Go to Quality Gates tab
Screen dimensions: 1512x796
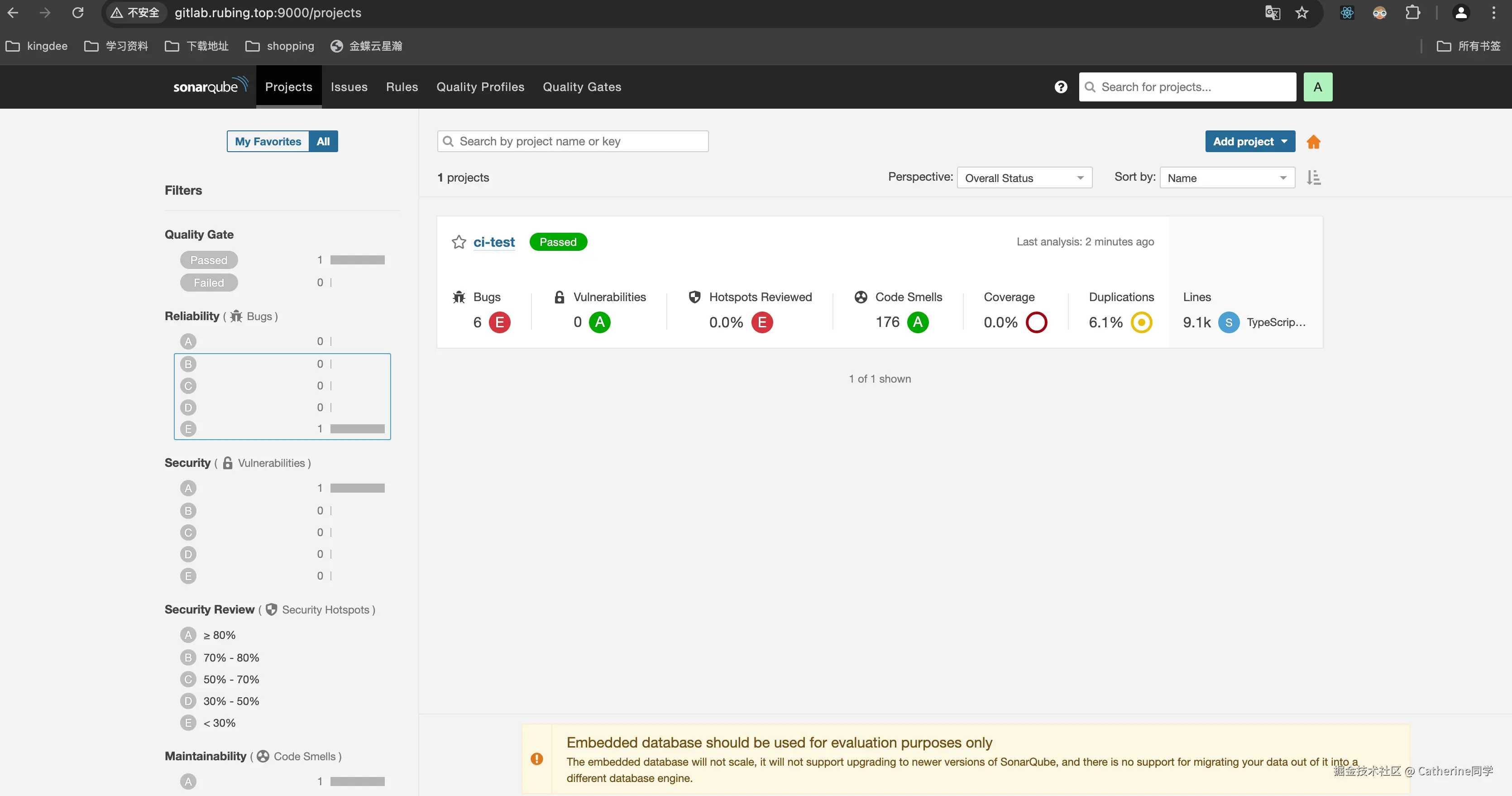click(x=581, y=87)
